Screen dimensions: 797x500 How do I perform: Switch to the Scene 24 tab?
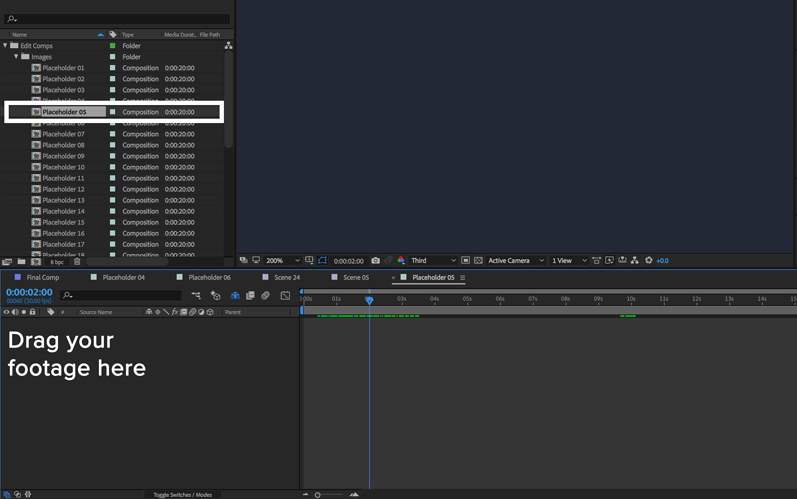click(x=287, y=278)
